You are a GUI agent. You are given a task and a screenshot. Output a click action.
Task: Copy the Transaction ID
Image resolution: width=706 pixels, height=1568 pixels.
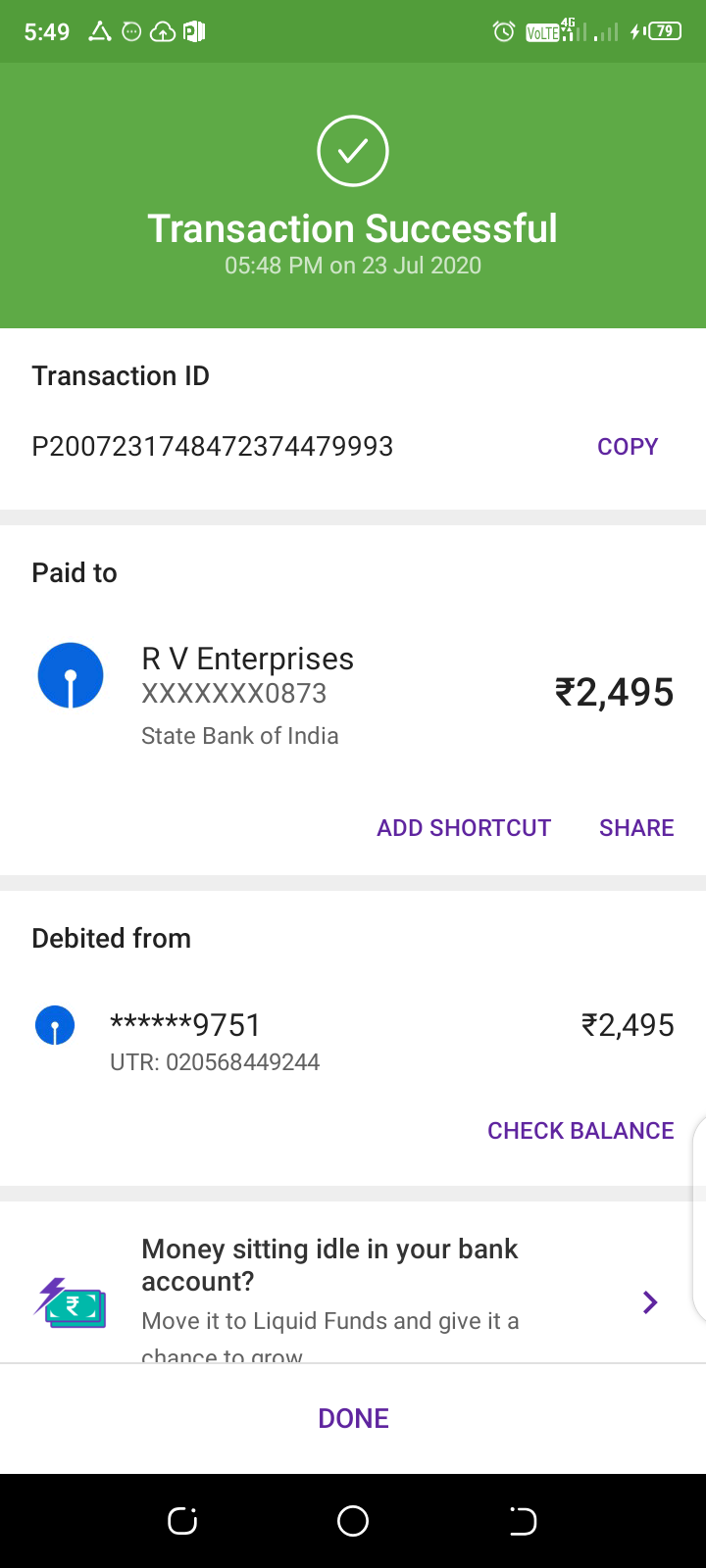(628, 447)
